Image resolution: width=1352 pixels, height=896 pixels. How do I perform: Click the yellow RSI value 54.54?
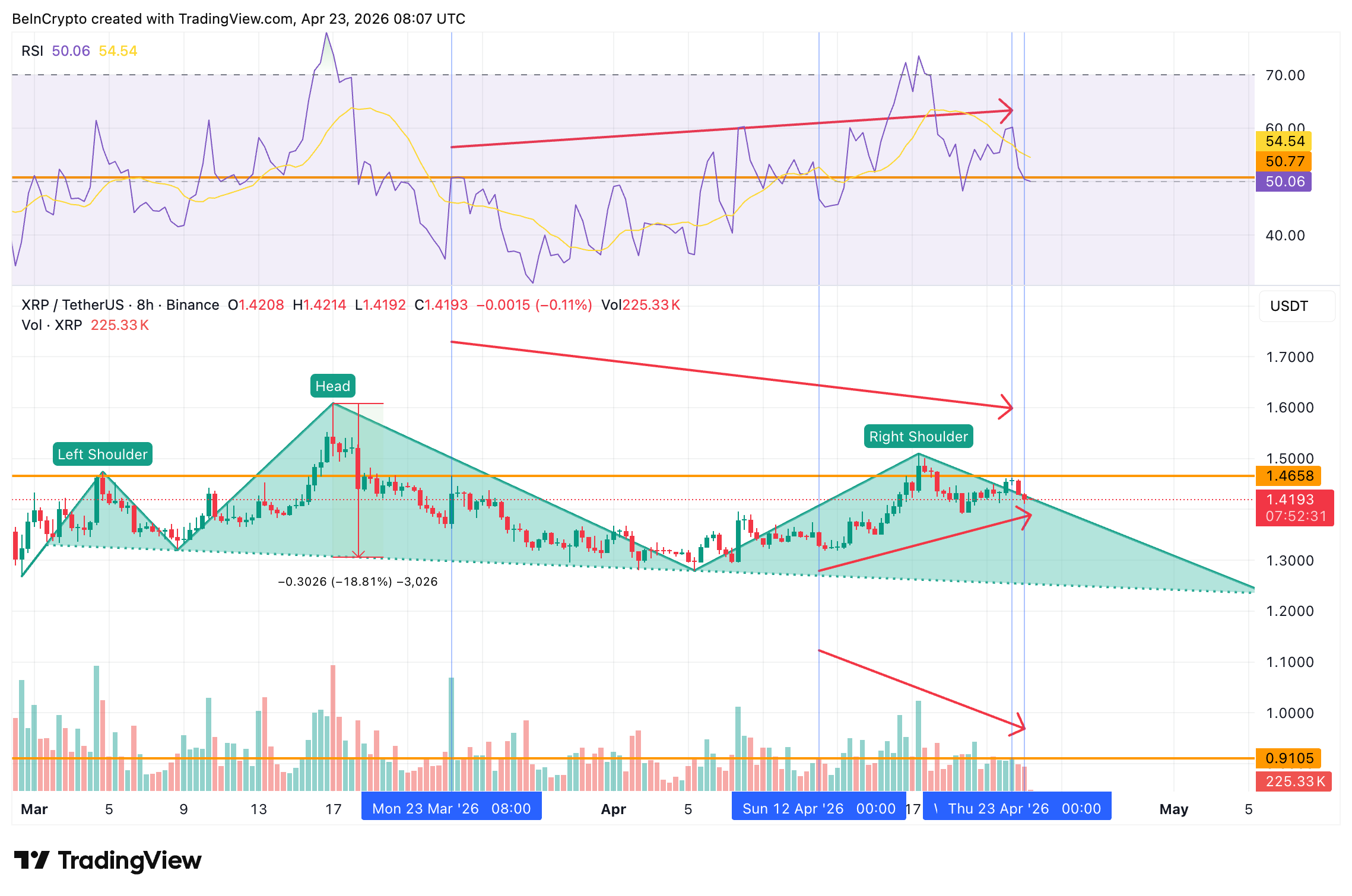point(118,51)
